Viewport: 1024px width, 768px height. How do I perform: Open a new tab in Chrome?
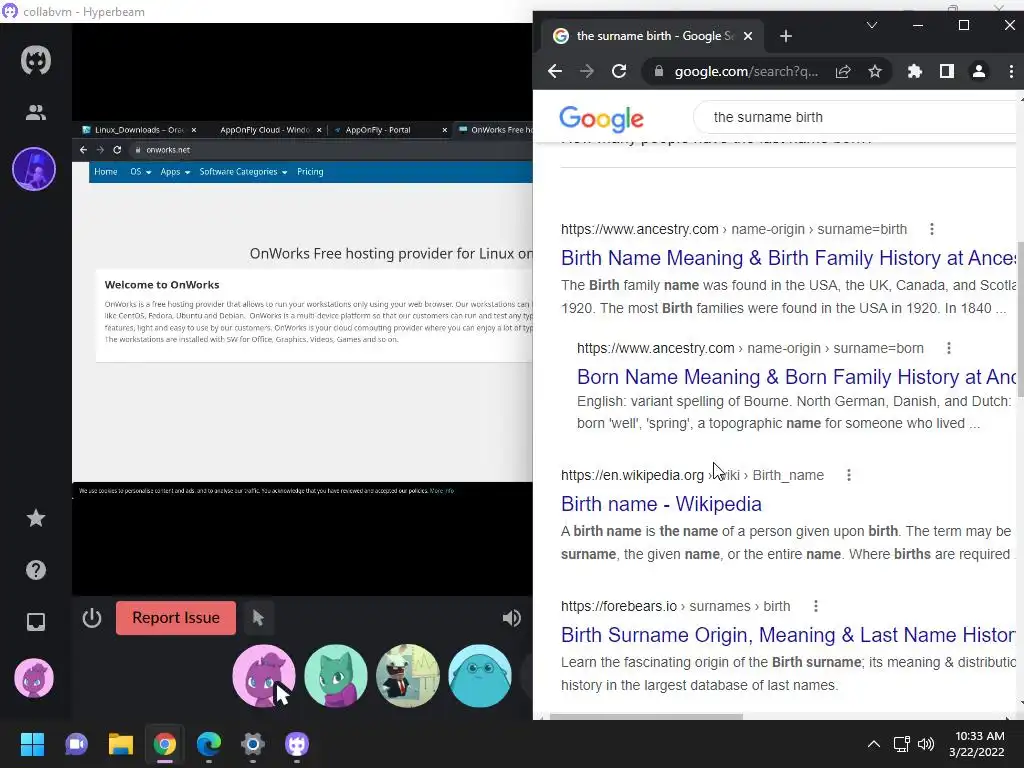click(786, 36)
